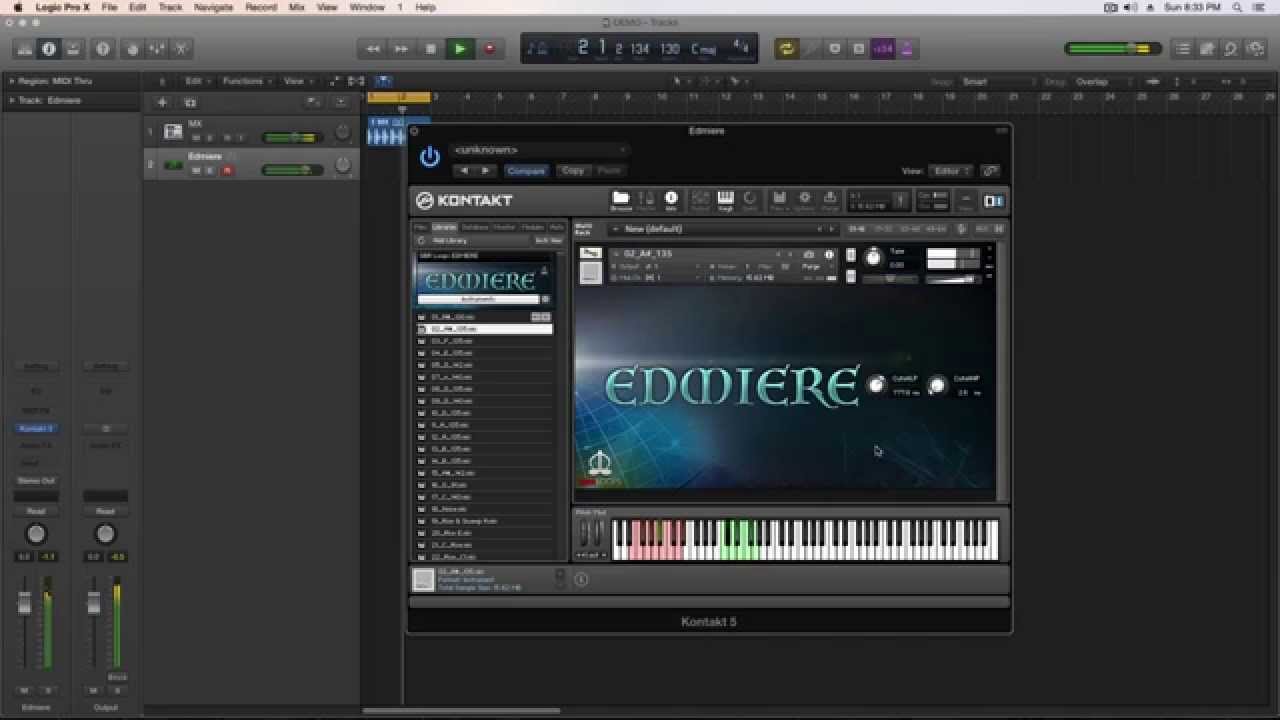Viewport: 1280px width, 720px height.
Task: Open the List Editors button
Action: coord(1183,48)
